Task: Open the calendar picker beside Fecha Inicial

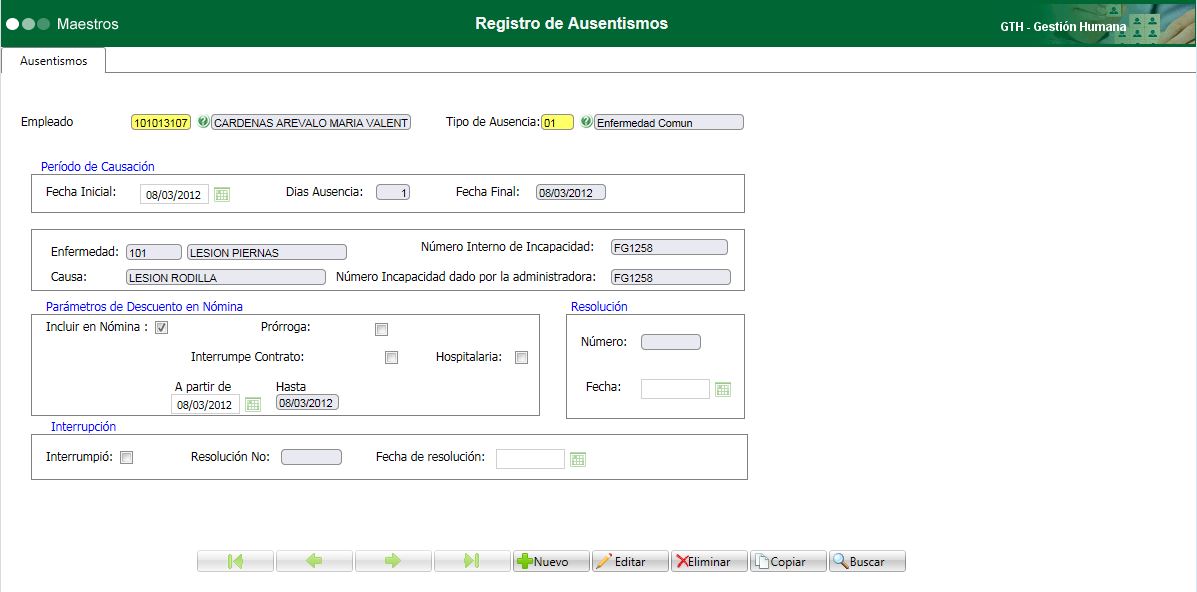Action: click(222, 194)
